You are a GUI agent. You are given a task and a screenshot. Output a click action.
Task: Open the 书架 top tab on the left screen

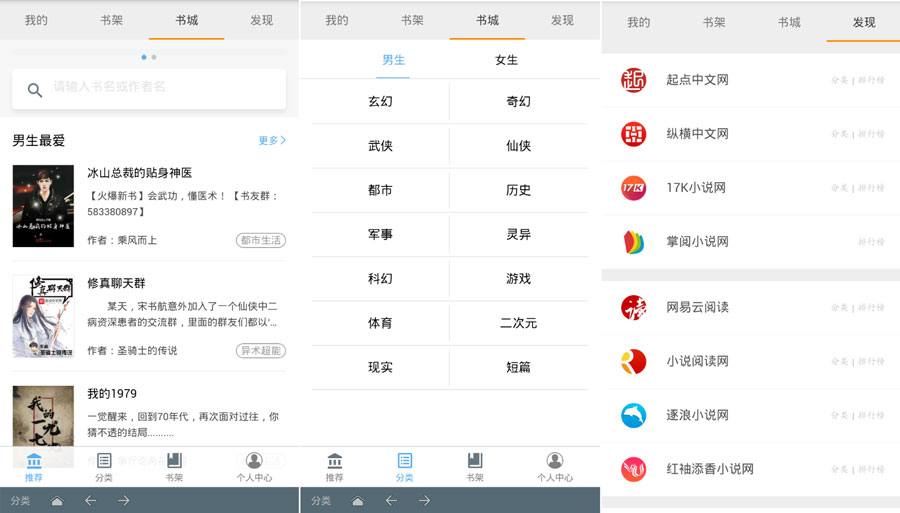(x=111, y=20)
